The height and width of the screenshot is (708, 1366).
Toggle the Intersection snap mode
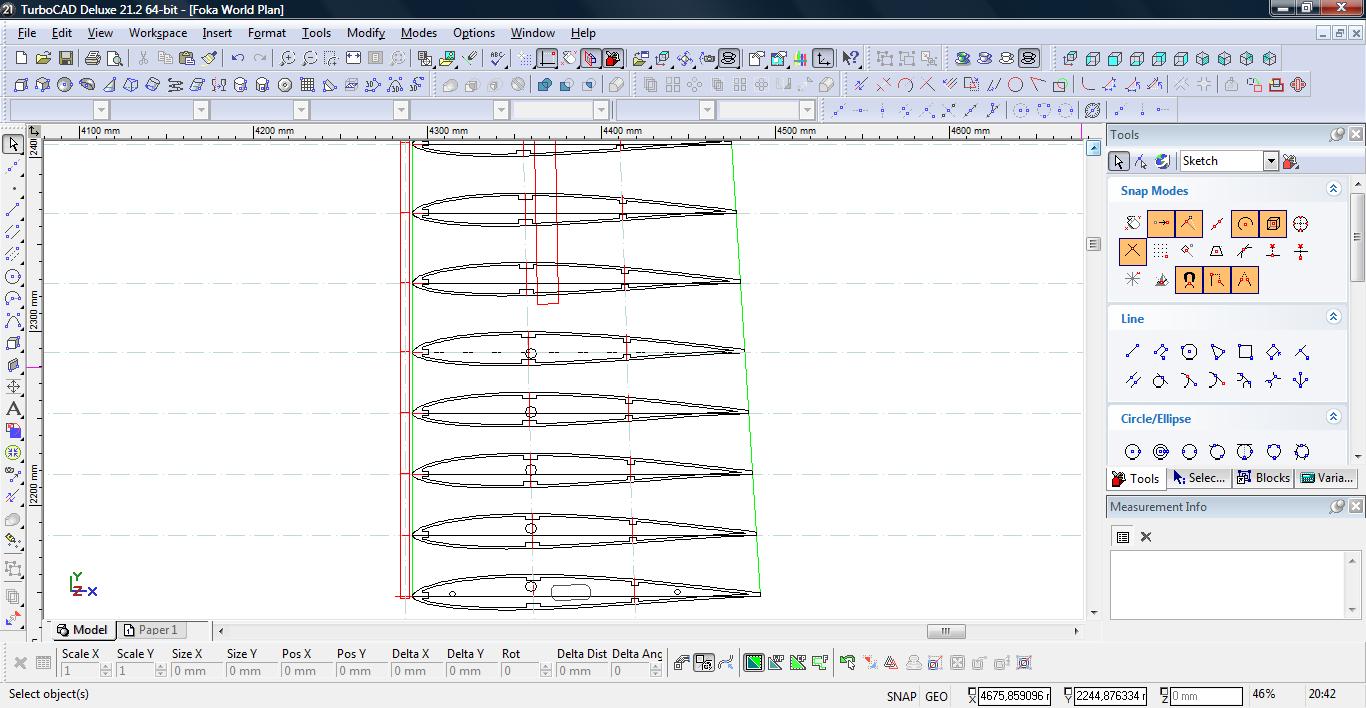pos(1132,251)
